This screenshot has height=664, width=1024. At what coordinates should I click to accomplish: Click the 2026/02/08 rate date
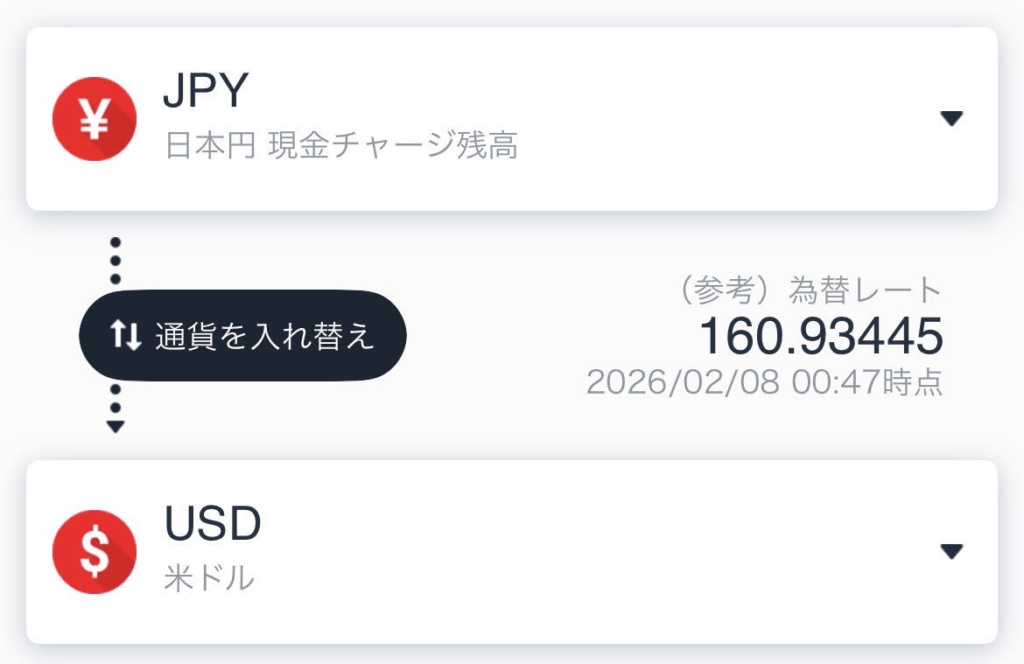[683, 383]
